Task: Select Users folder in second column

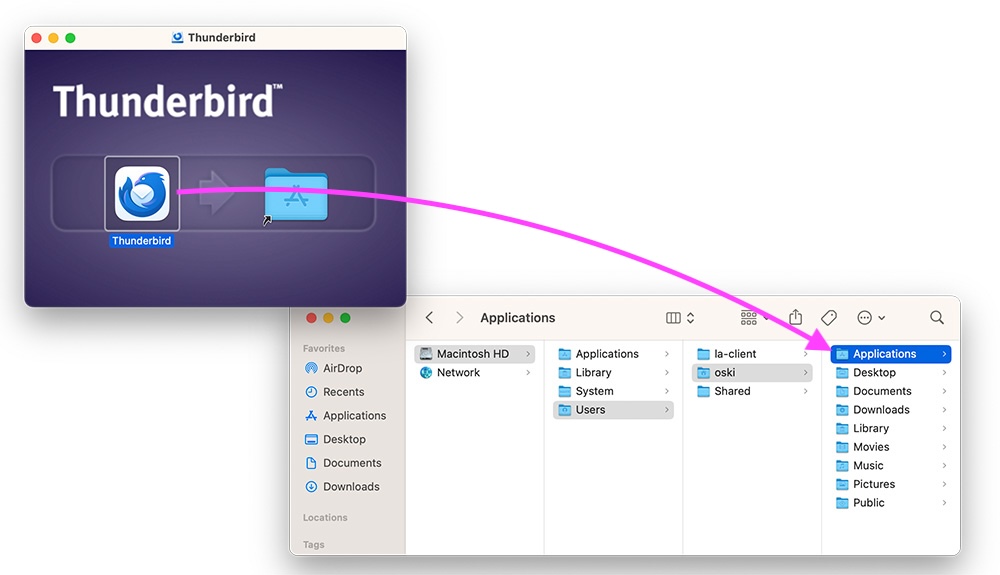Action: tap(614, 409)
